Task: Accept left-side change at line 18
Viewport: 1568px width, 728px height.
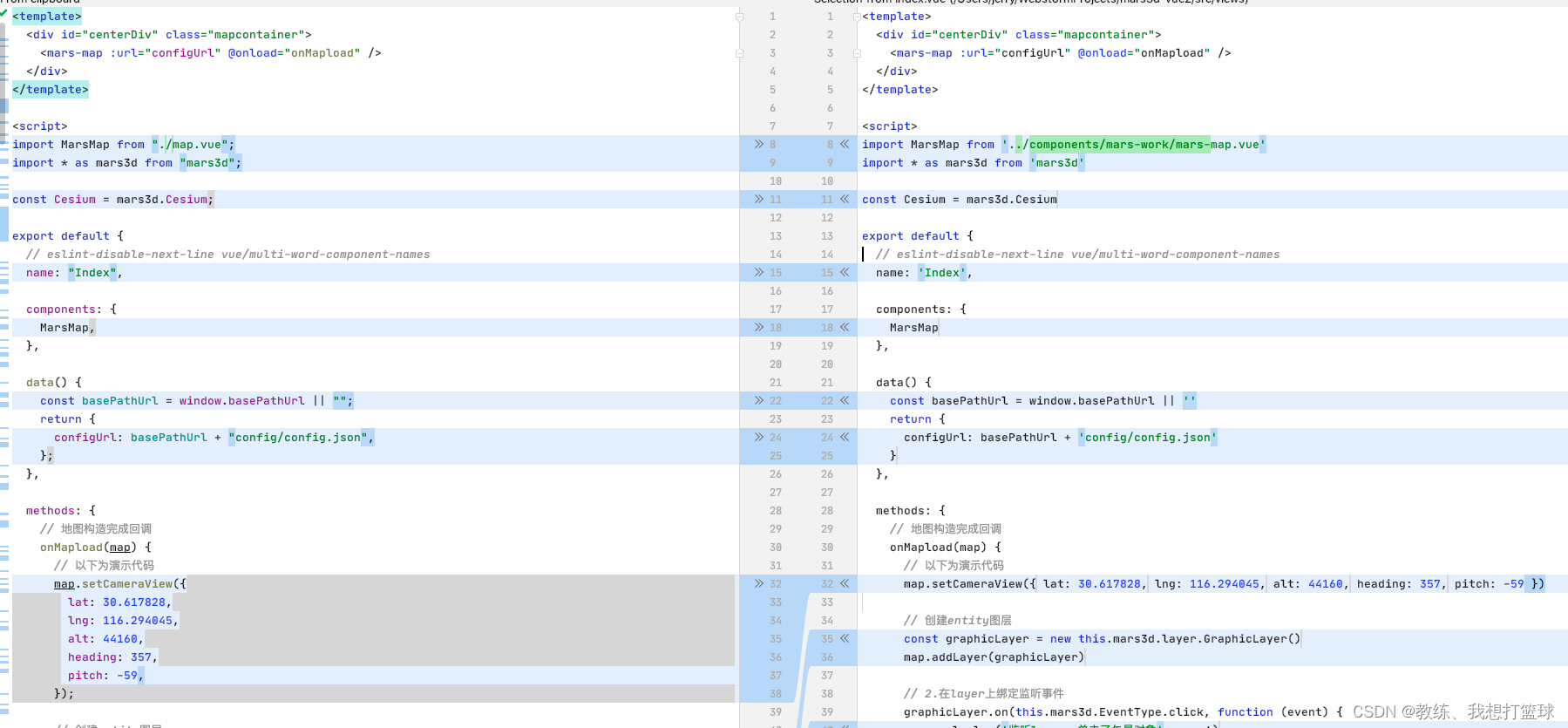Action: pos(759,327)
